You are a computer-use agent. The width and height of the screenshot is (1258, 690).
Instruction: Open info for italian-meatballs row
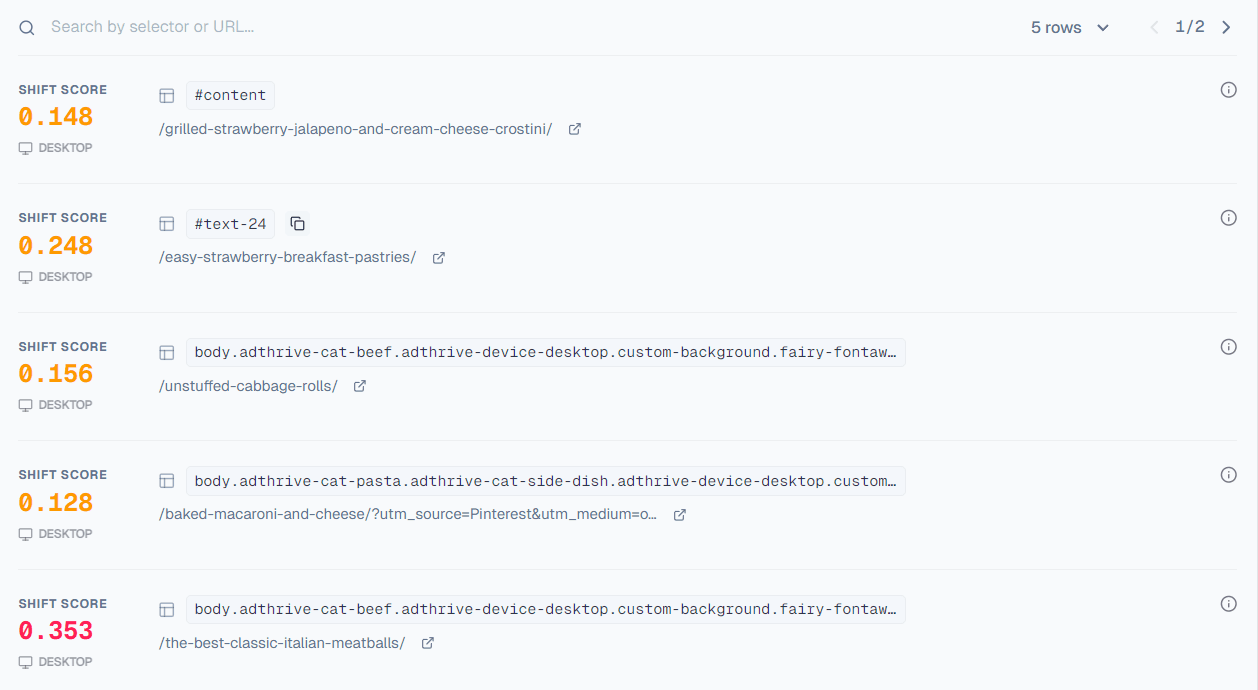click(1229, 604)
